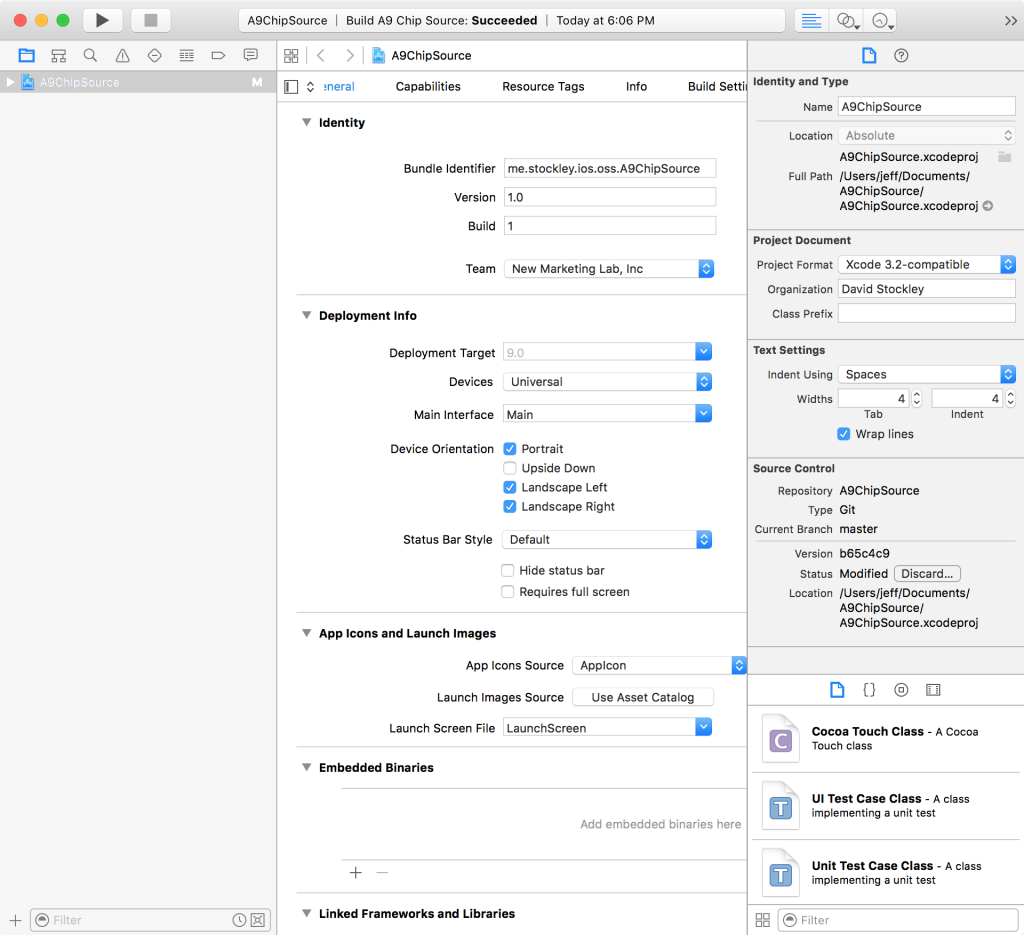
Task: Add a new file with the navigator plus button
Action: [16, 920]
